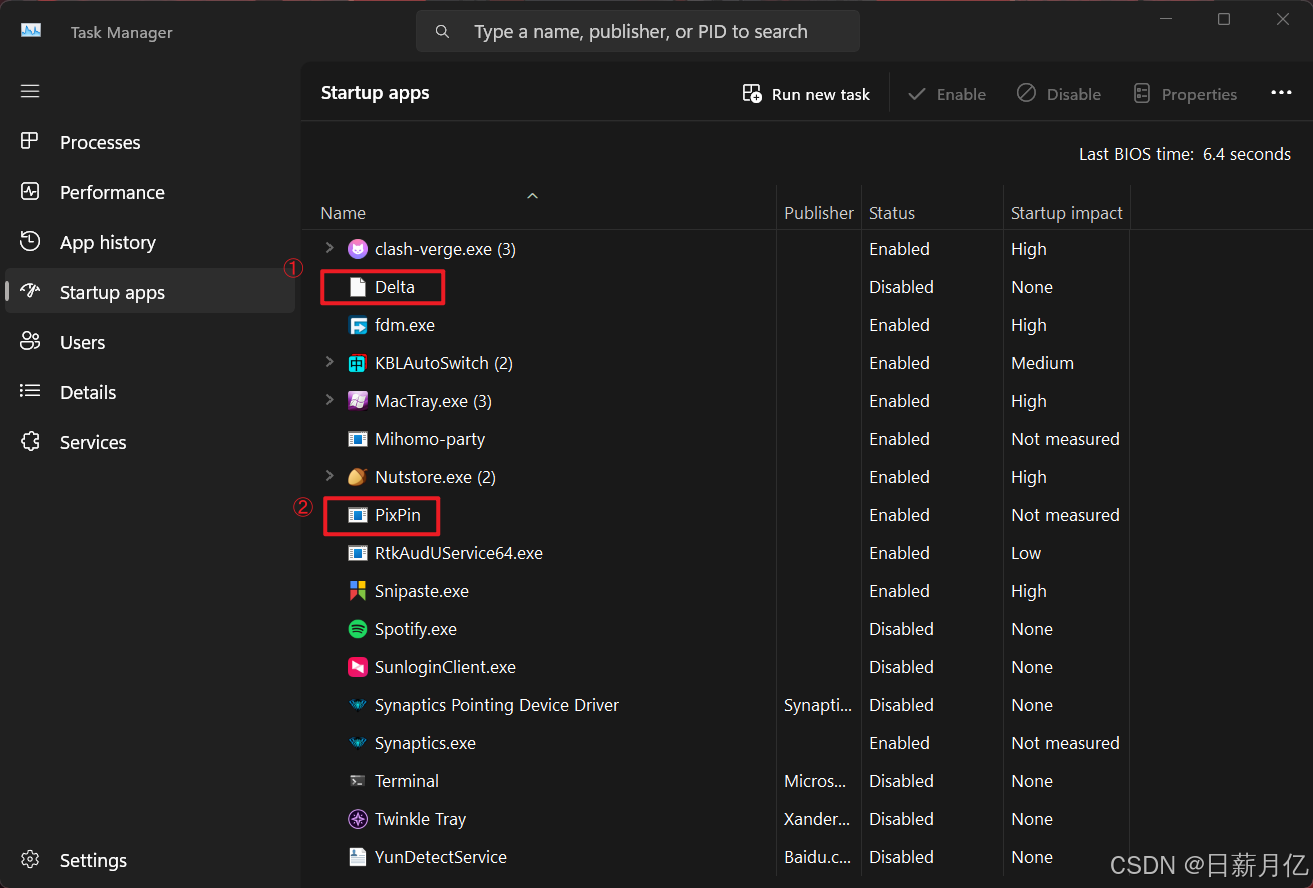Click Enabled status of Snipaste.exe
1313x888 pixels.
click(x=899, y=591)
